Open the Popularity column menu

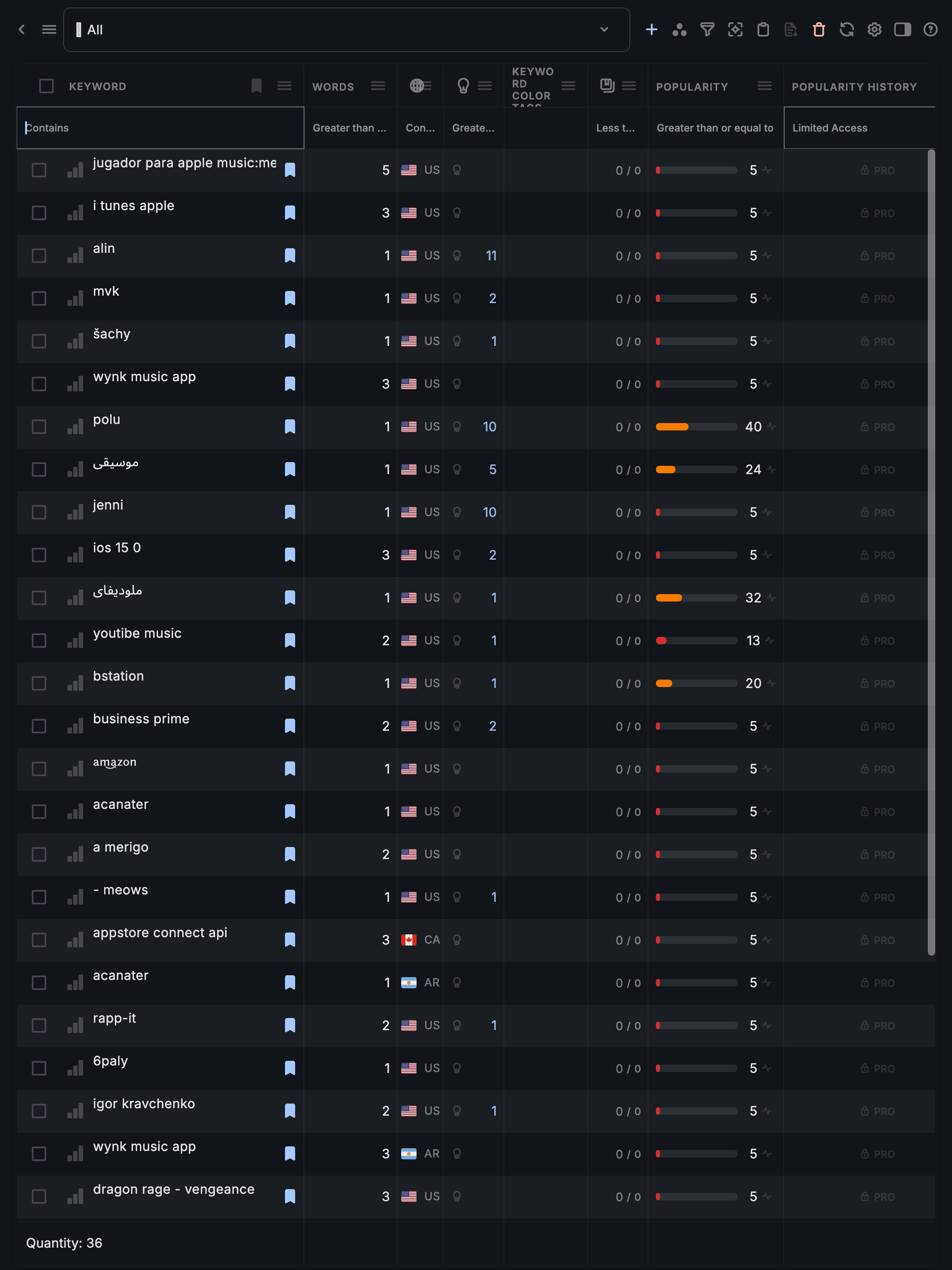click(764, 86)
